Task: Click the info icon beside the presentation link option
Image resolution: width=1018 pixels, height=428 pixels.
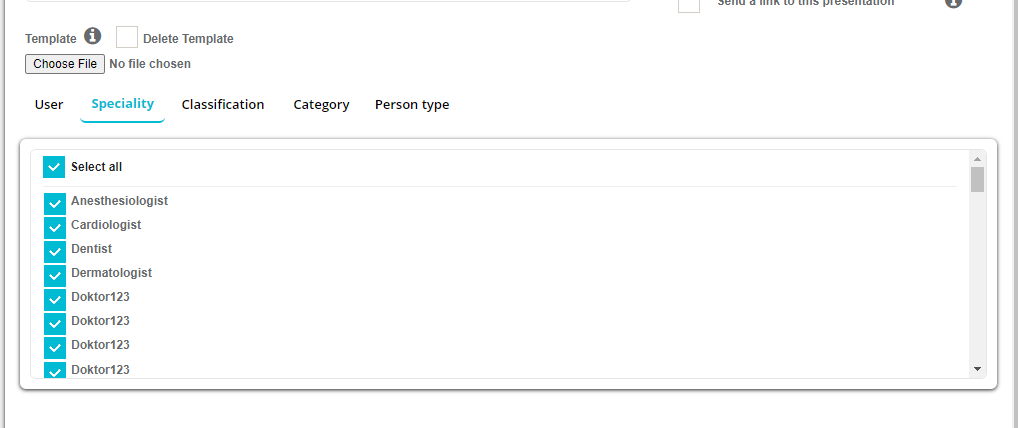Action: click(953, 3)
